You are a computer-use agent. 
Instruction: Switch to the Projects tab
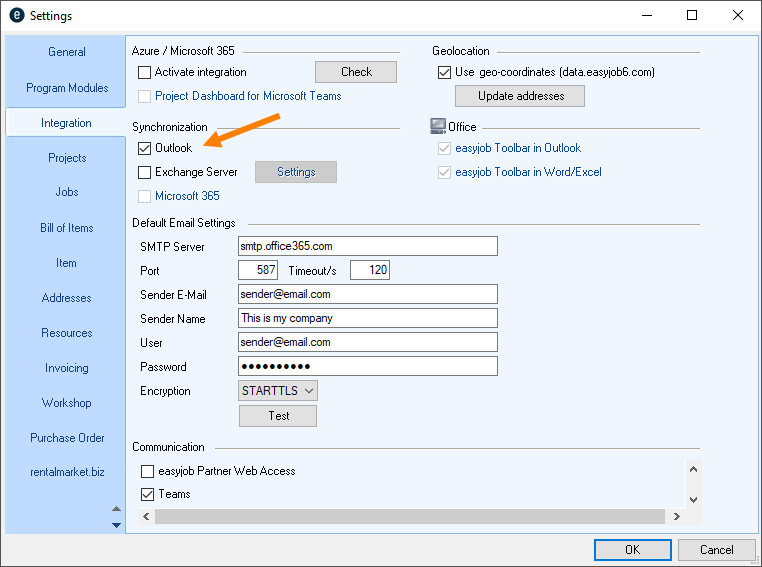coord(67,158)
